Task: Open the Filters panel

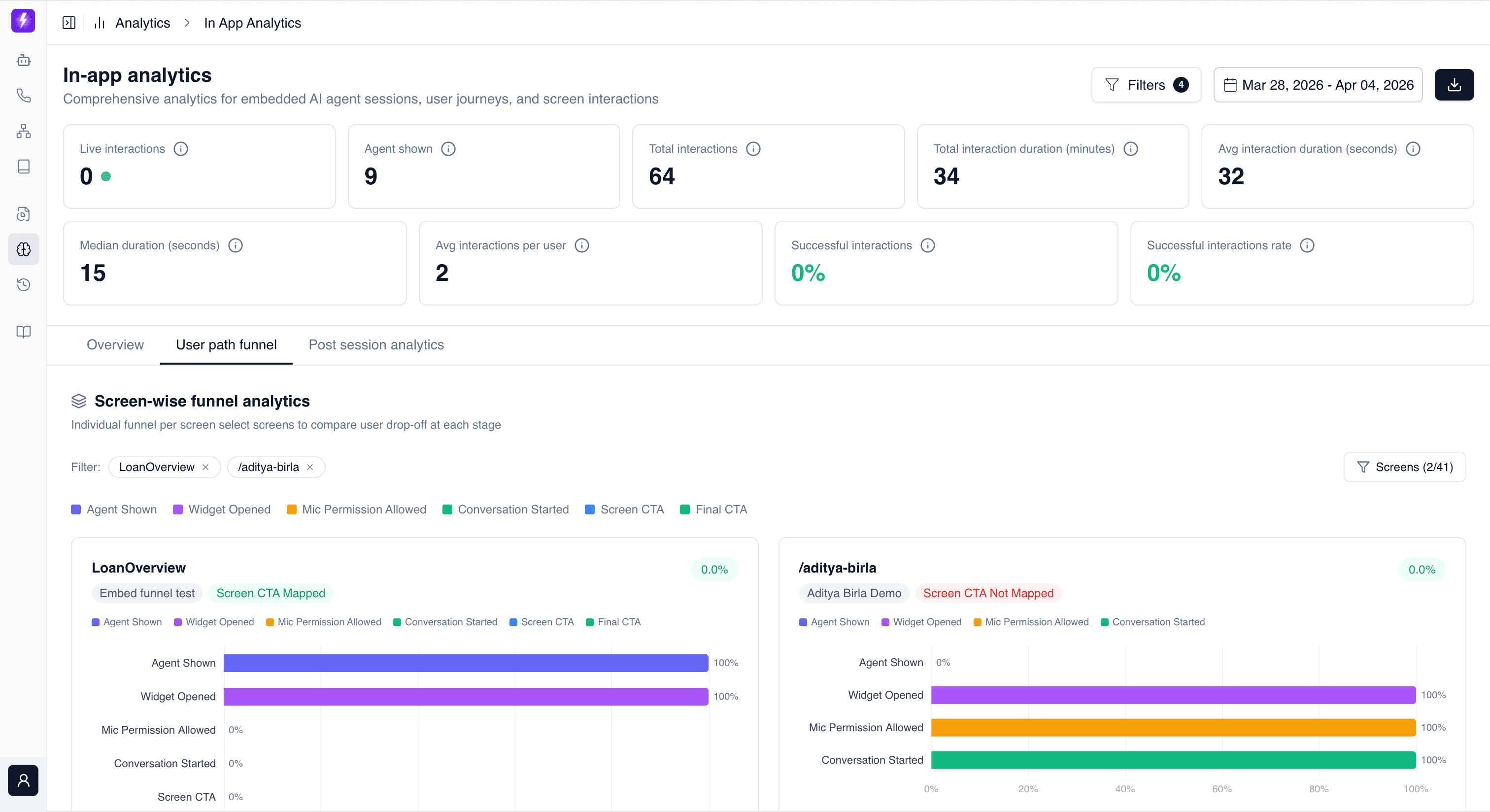Action: click(1145, 84)
